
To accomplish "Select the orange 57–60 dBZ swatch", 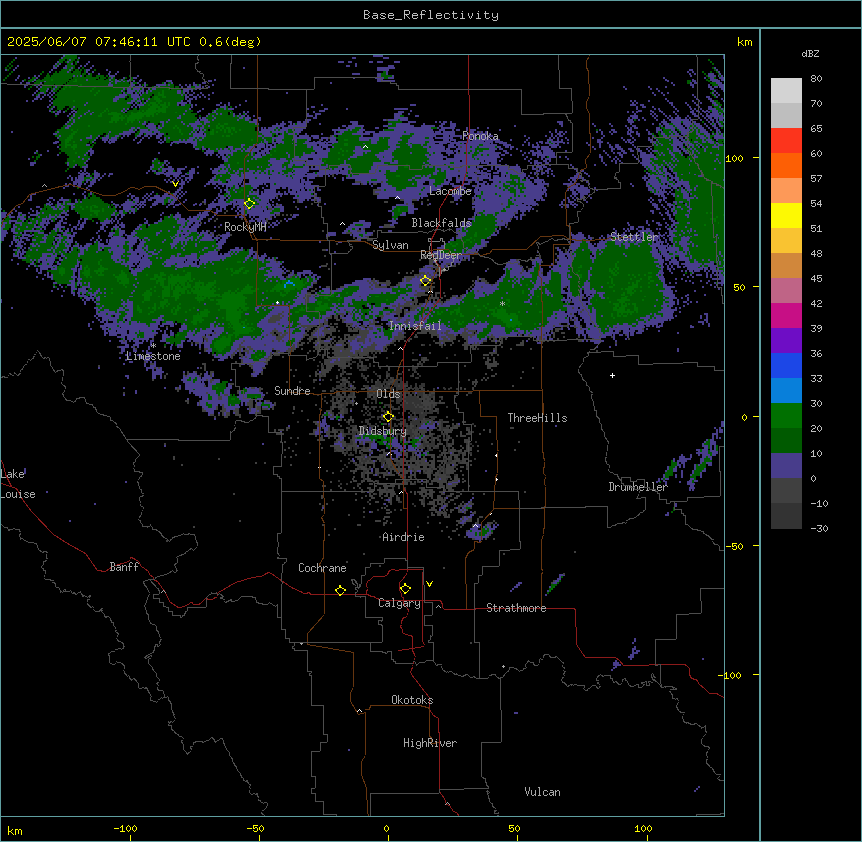I will 786,165.
